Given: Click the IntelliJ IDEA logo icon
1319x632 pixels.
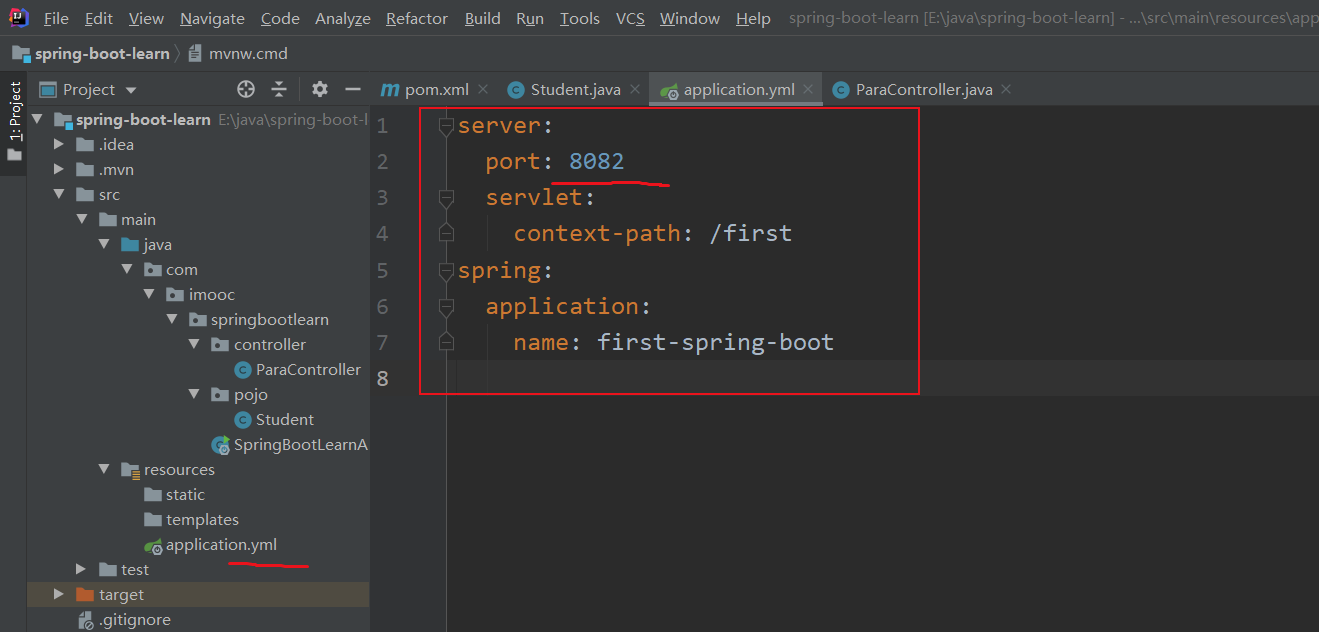Looking at the screenshot, I should [x=18, y=17].
